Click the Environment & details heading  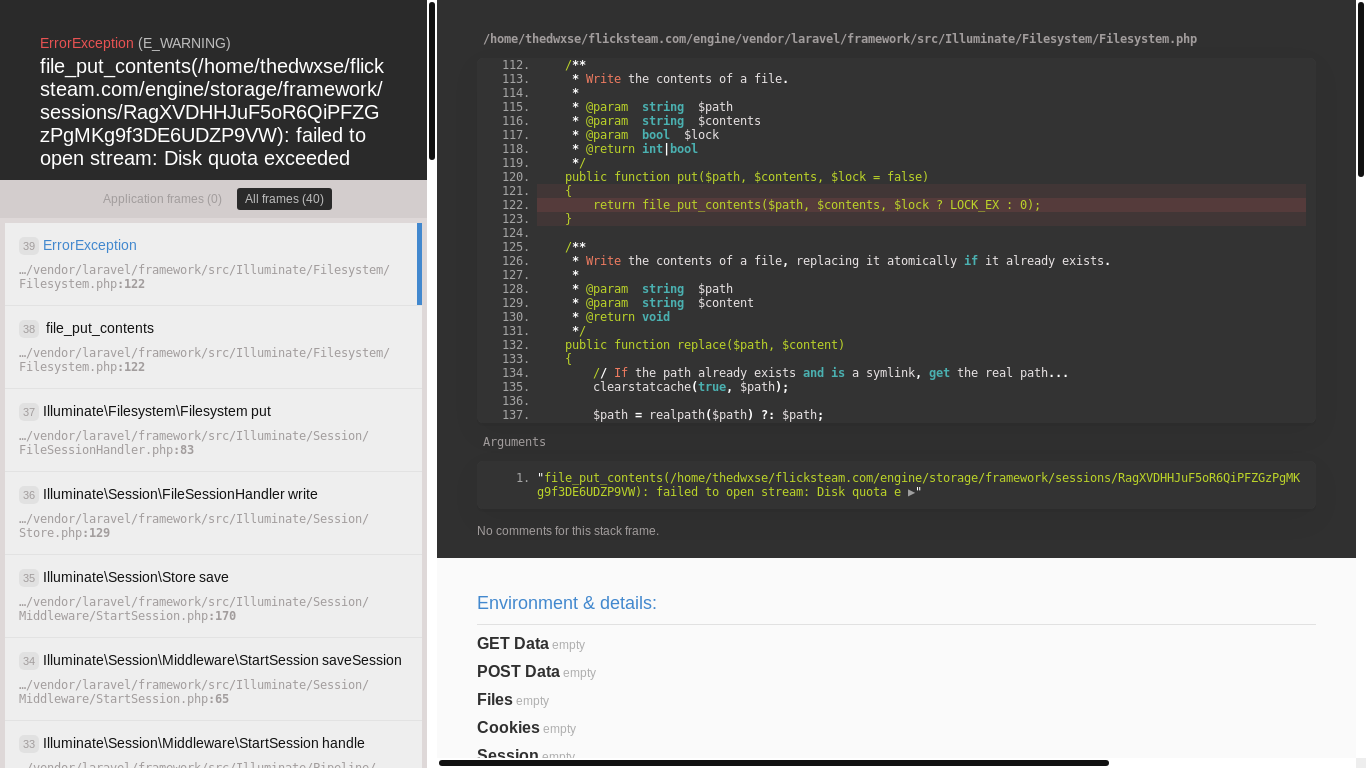pos(567,603)
